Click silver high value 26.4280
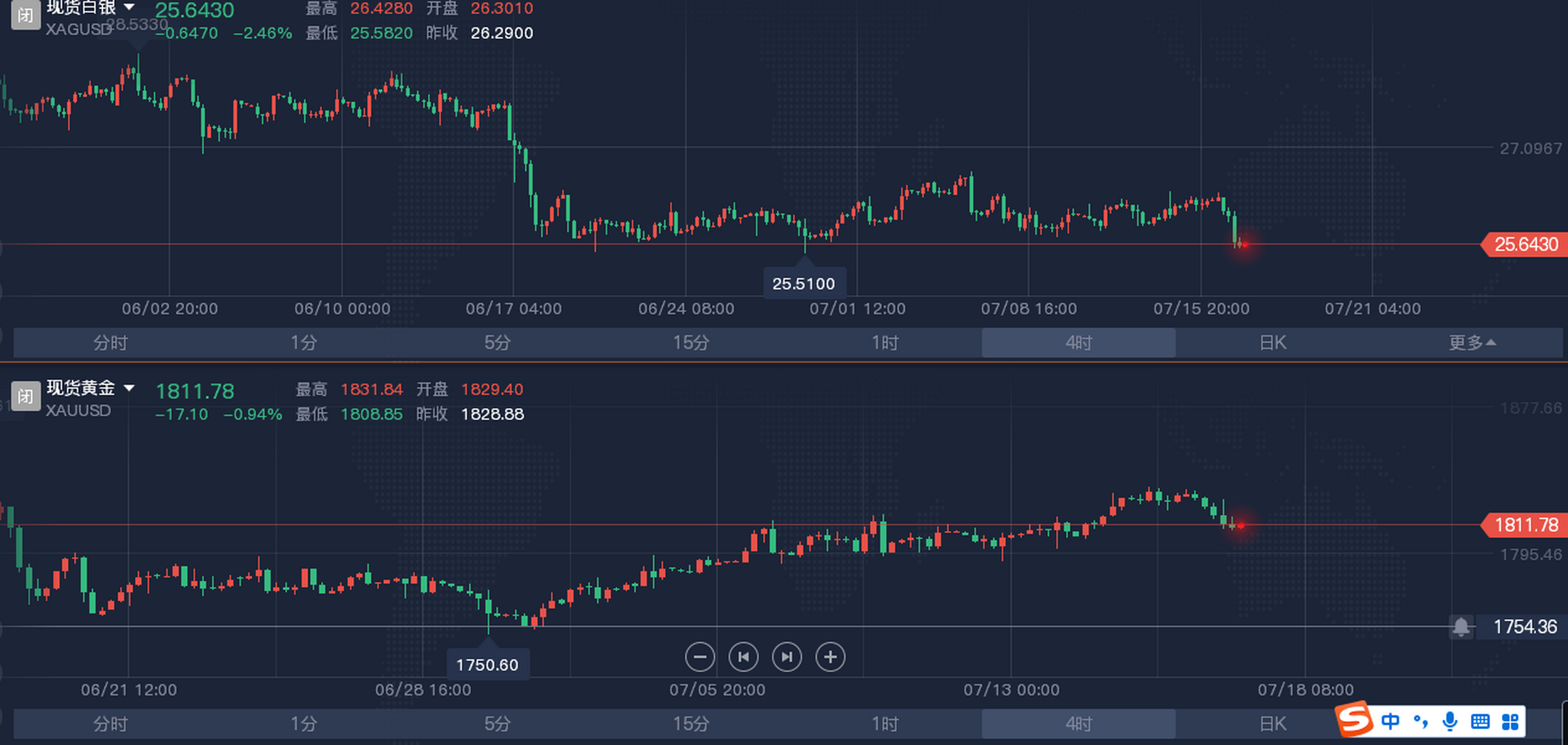Image resolution: width=1568 pixels, height=745 pixels. pyautogui.click(x=382, y=9)
